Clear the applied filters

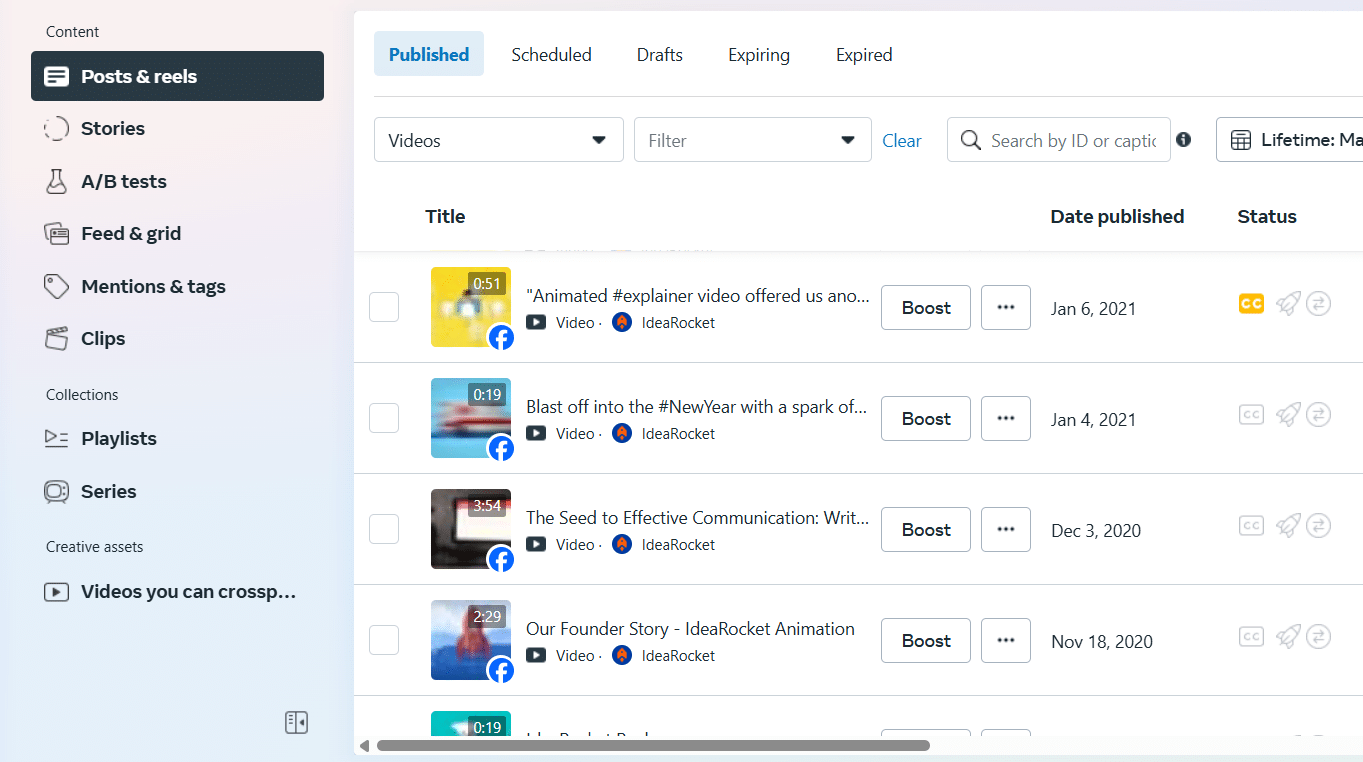click(901, 141)
